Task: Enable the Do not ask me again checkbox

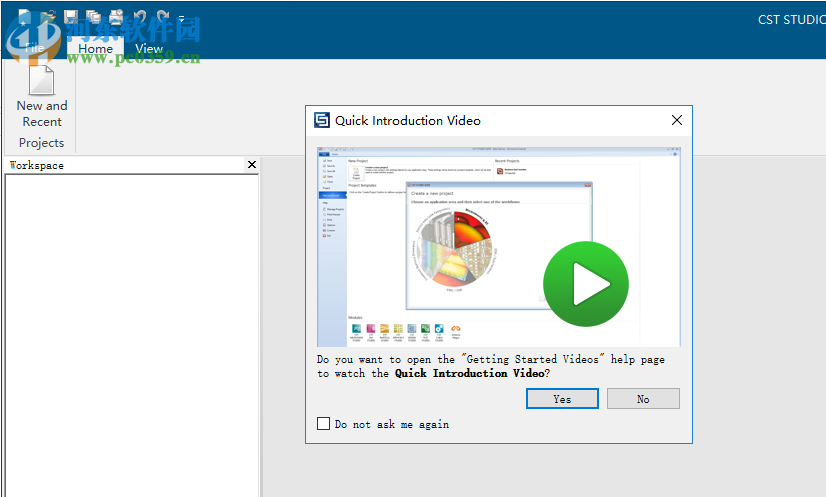Action: point(323,424)
